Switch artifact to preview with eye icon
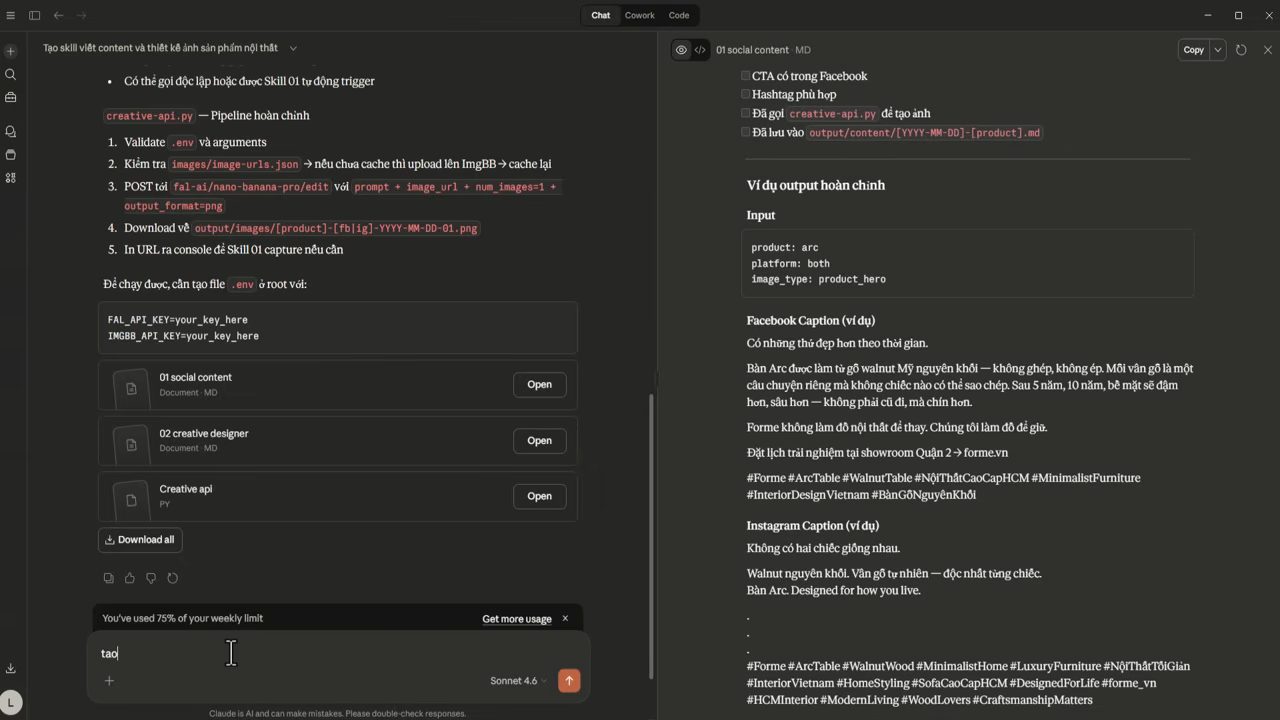The image size is (1280, 720). [x=681, y=50]
